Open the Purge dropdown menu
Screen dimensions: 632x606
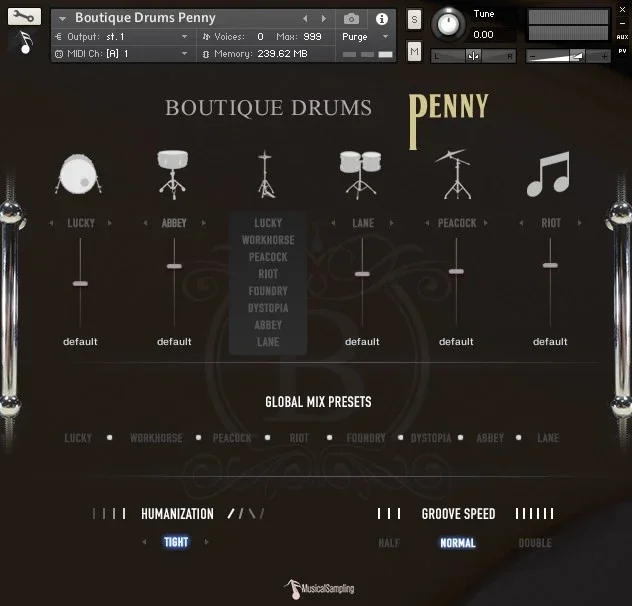point(365,37)
